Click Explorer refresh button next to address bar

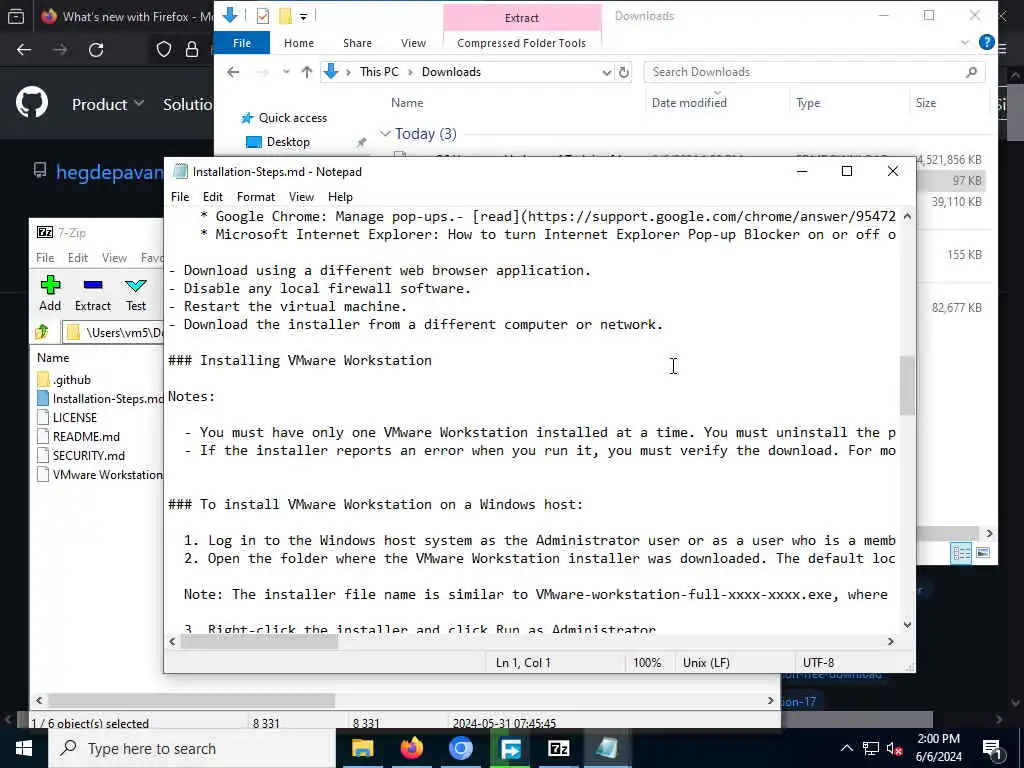click(x=624, y=72)
